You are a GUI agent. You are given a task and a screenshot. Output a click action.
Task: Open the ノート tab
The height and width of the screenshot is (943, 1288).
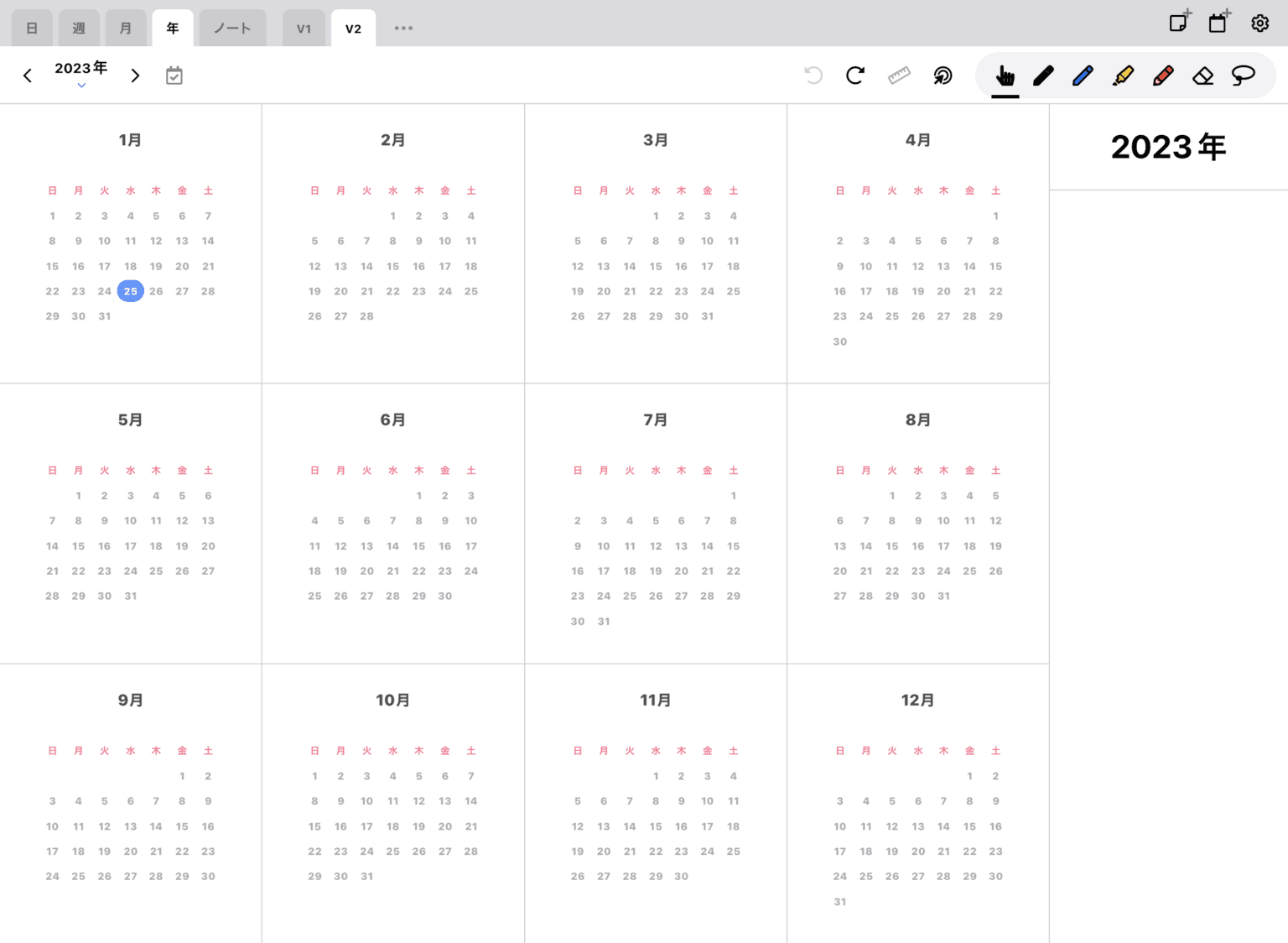coord(232,28)
